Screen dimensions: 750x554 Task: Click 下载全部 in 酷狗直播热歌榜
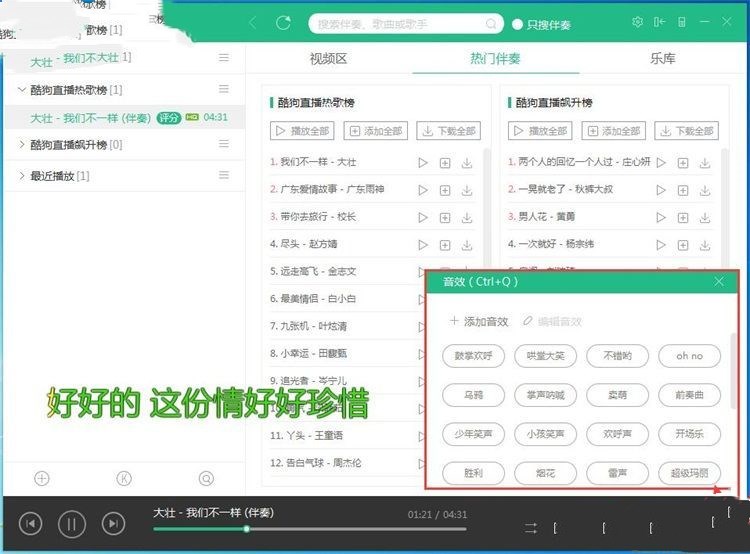pos(449,131)
